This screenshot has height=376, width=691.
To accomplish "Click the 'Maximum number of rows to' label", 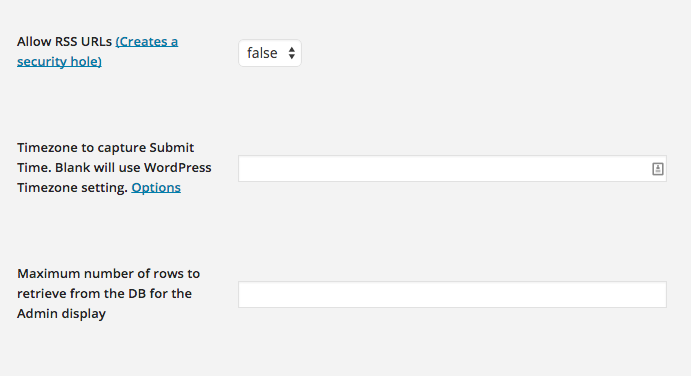I will [108, 274].
